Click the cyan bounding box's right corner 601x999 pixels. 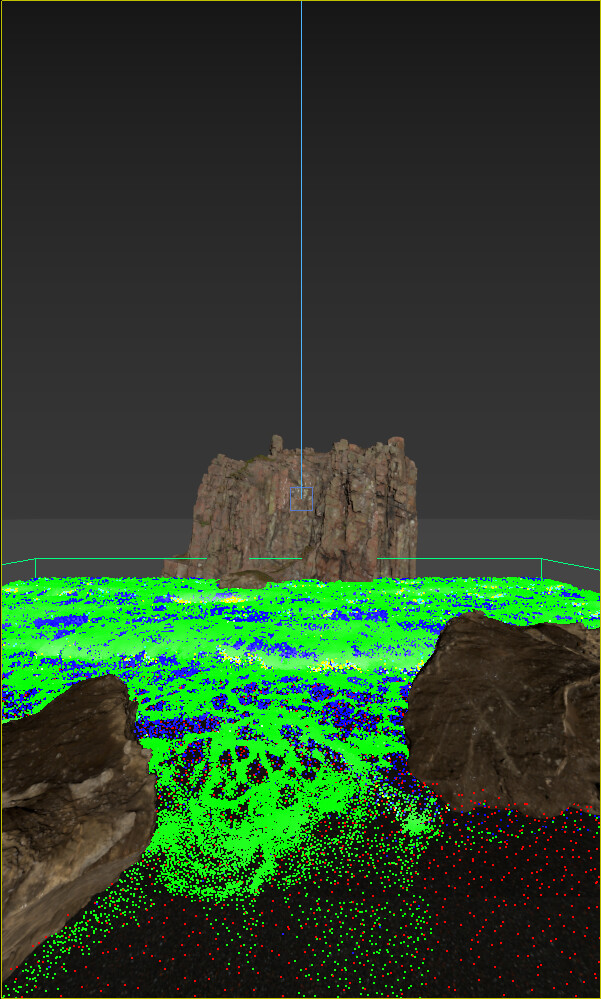(542, 559)
